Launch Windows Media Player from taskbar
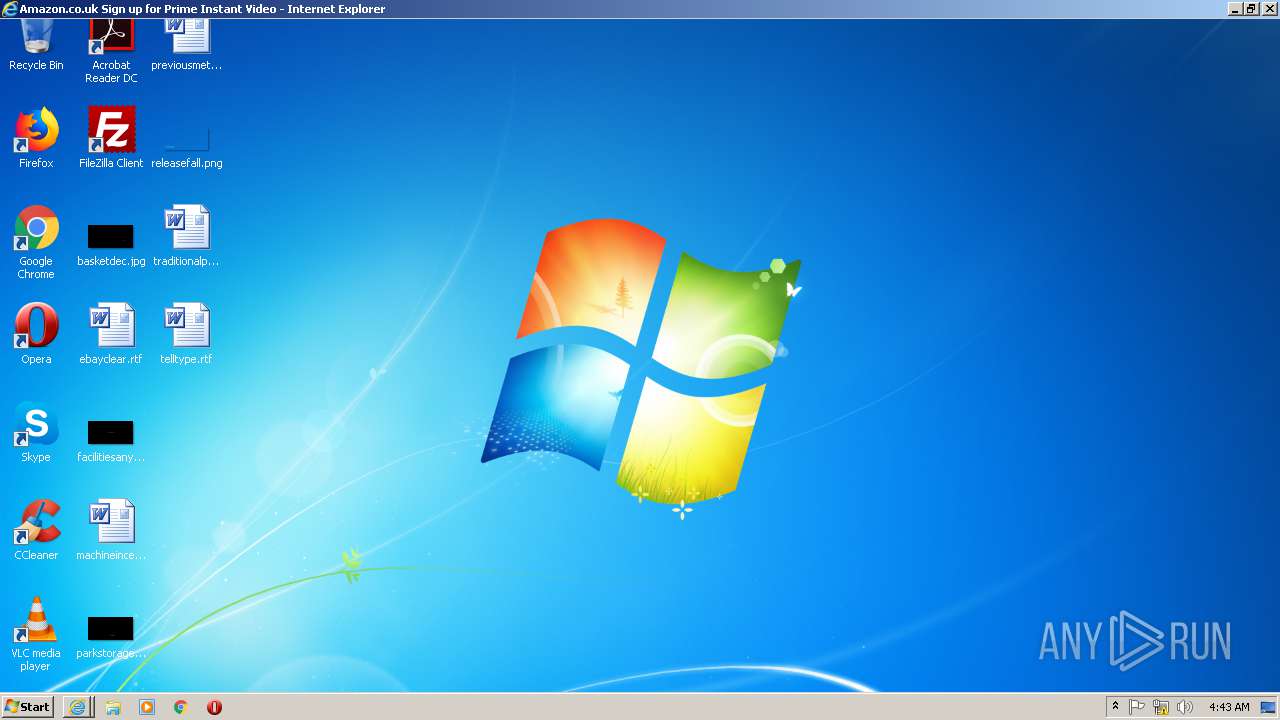This screenshot has width=1280, height=720. point(147,707)
